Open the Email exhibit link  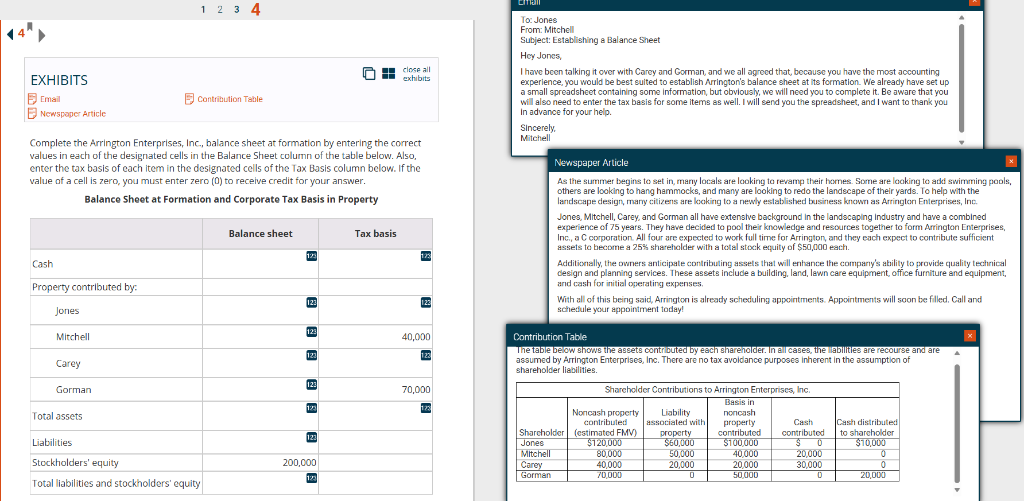pos(49,99)
